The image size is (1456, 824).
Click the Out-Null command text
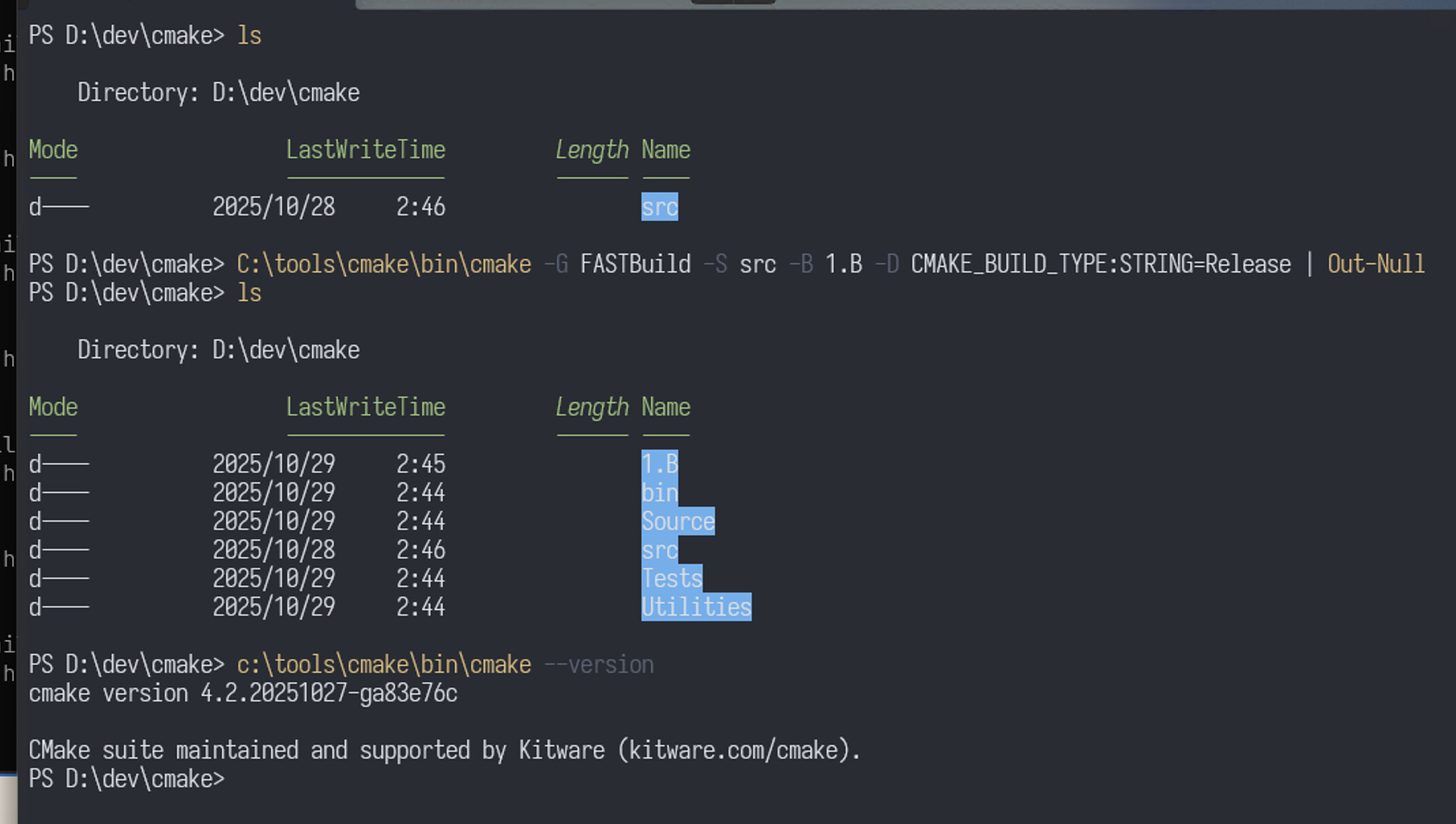(x=1376, y=264)
